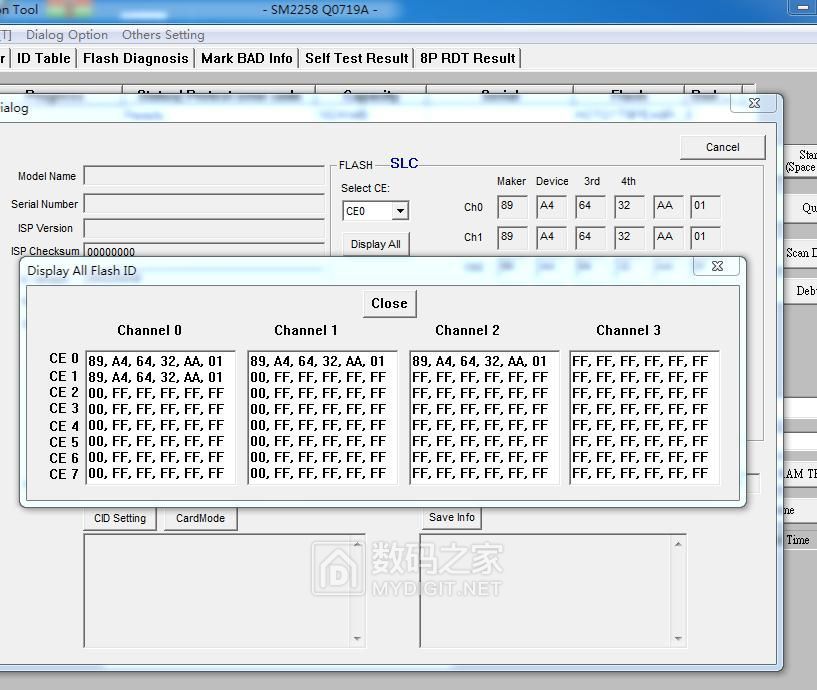Open the Flash Diagnosis tab
Viewport: 817px width, 690px height.
[135, 58]
